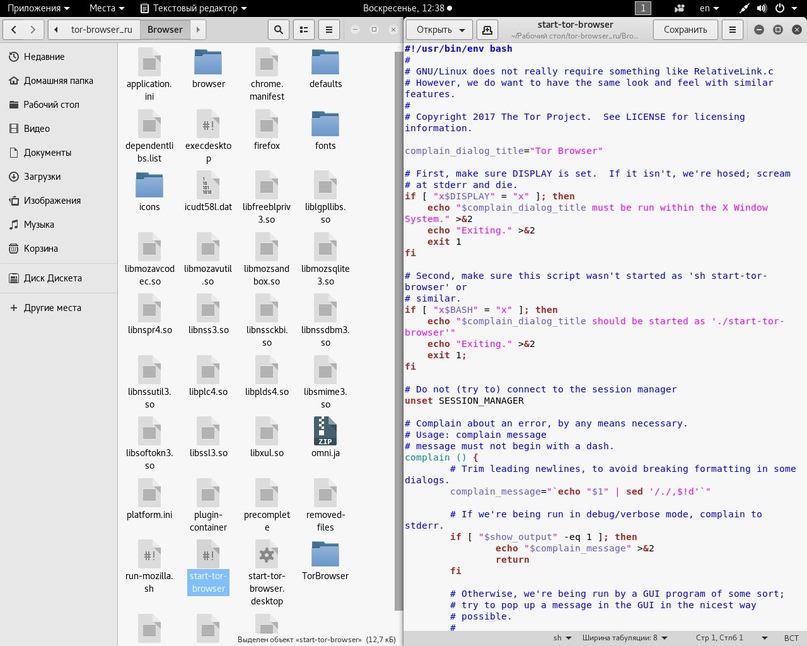The height and width of the screenshot is (646, 807).
Task: Expand the path bar right arrow
Action: (x=198, y=29)
